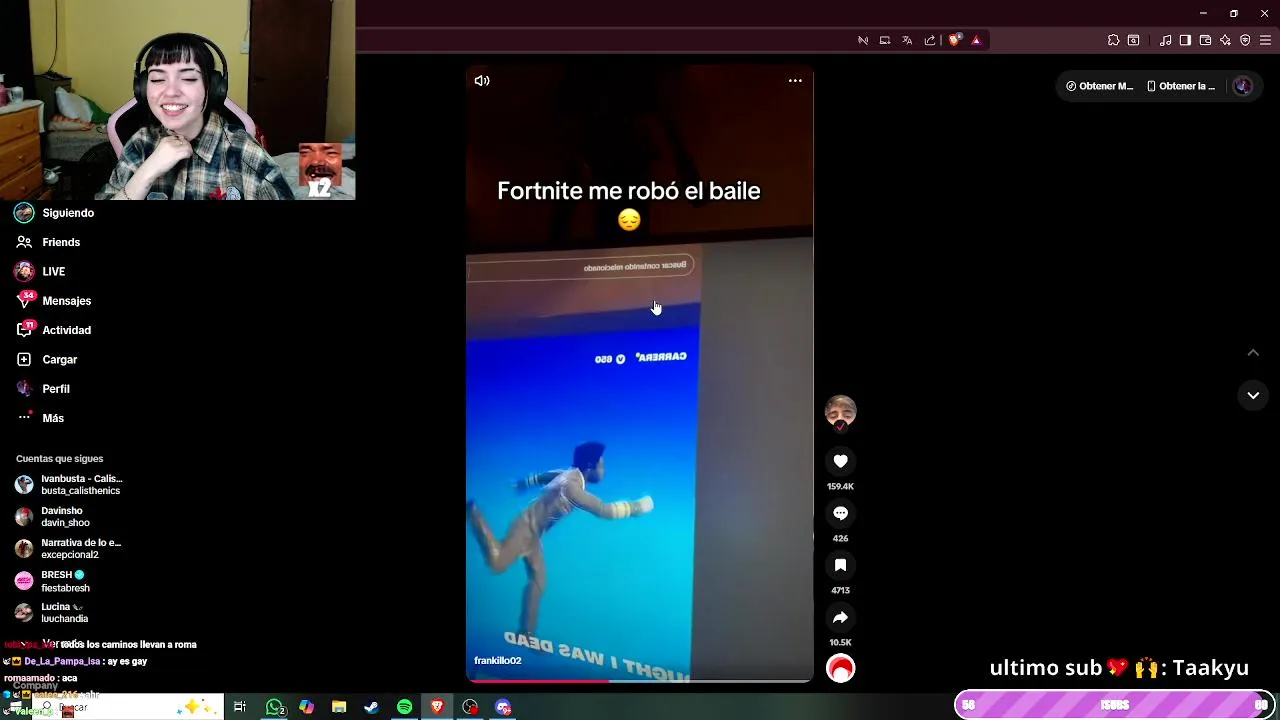1280x720 pixels.
Task: Open Leo AI sparkle icon
Action: point(1225,40)
